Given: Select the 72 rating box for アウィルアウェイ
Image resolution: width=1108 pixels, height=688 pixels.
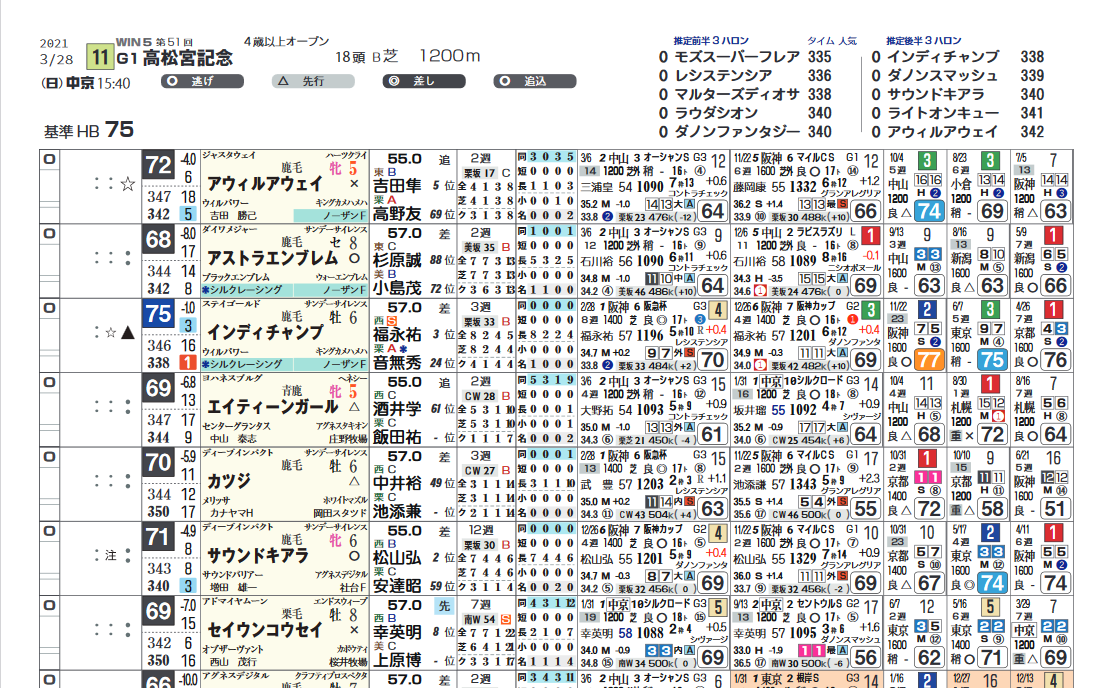Looking at the screenshot, I should pos(158,165).
